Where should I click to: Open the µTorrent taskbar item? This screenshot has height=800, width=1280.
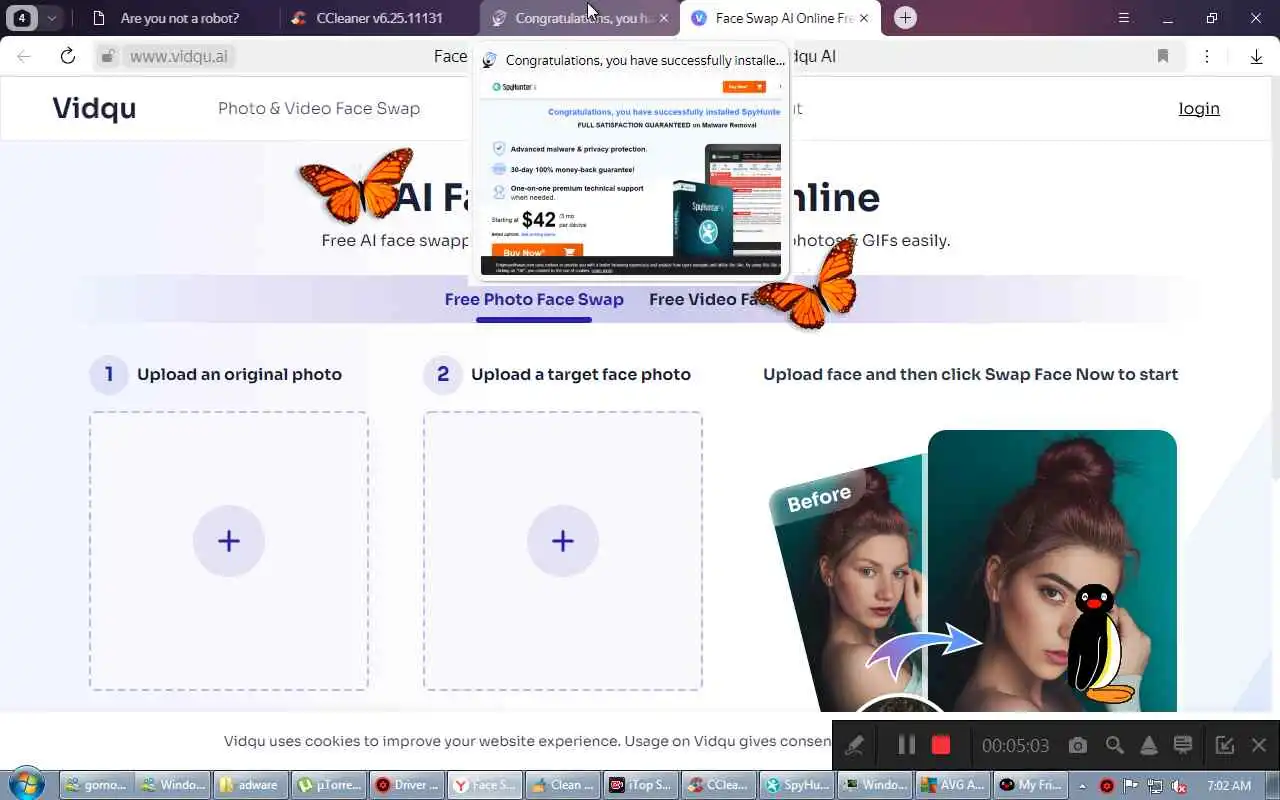tap(328, 785)
